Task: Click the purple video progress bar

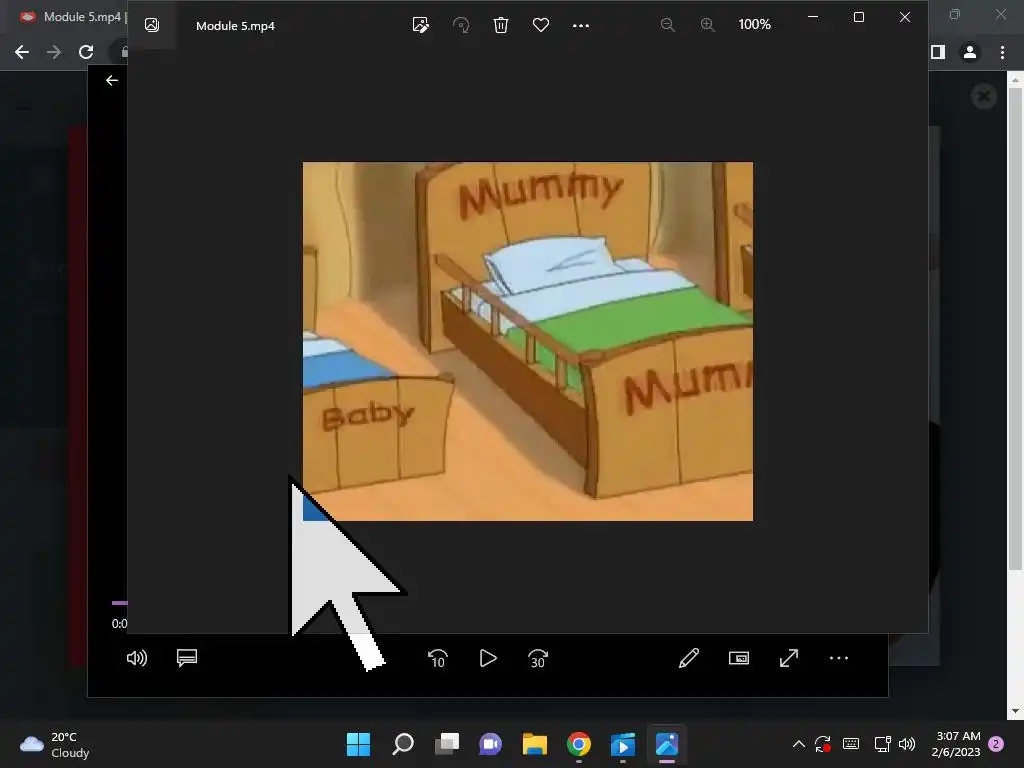Action: pyautogui.click(x=120, y=603)
